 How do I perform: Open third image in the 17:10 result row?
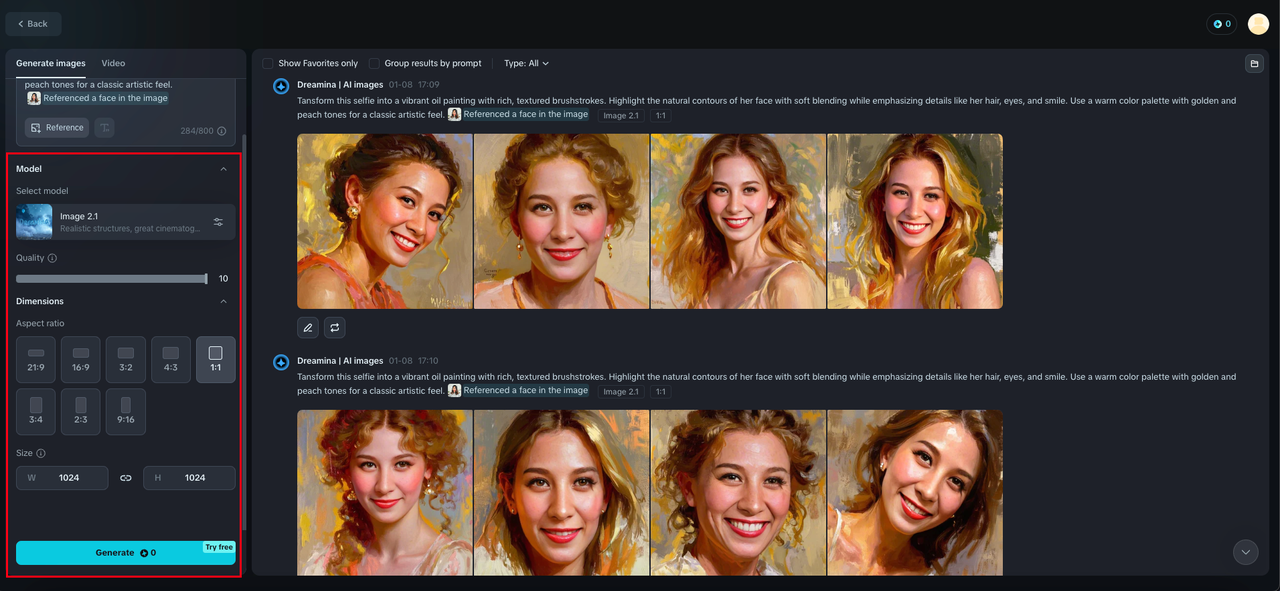pyautogui.click(x=739, y=493)
